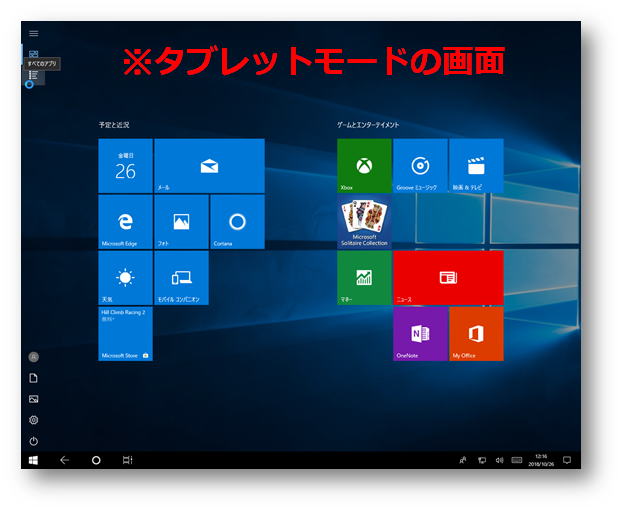Open the My Office tile
Viewport: 623px width, 511px height.
coord(476,334)
